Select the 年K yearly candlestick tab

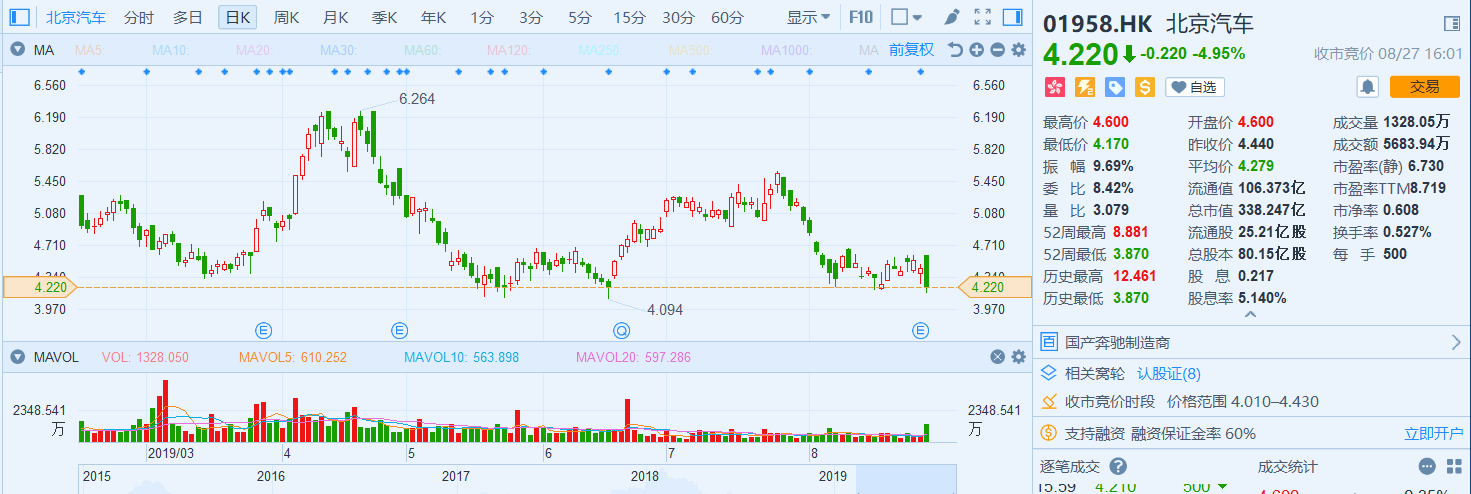(x=433, y=17)
